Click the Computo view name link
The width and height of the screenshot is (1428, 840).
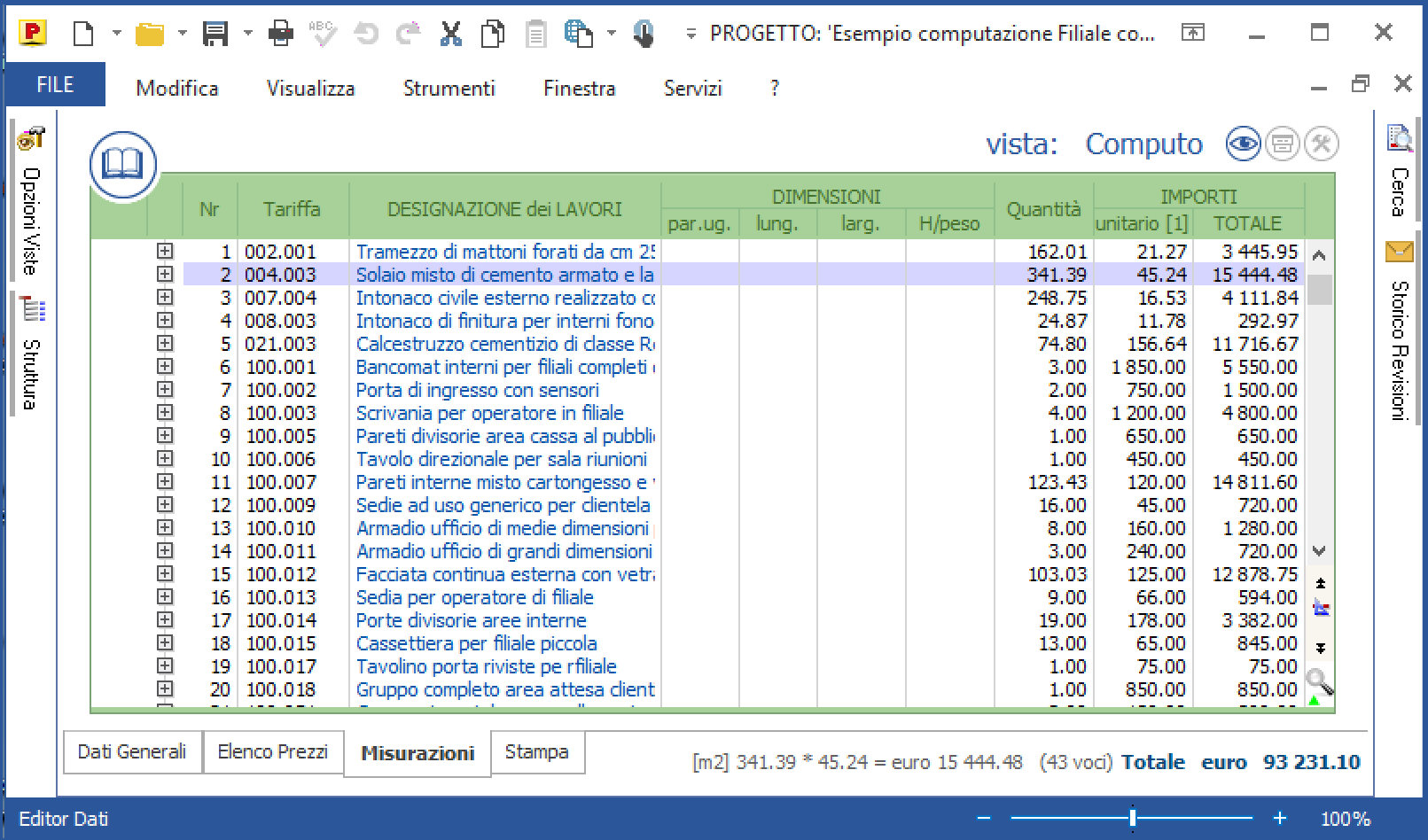click(x=1143, y=144)
